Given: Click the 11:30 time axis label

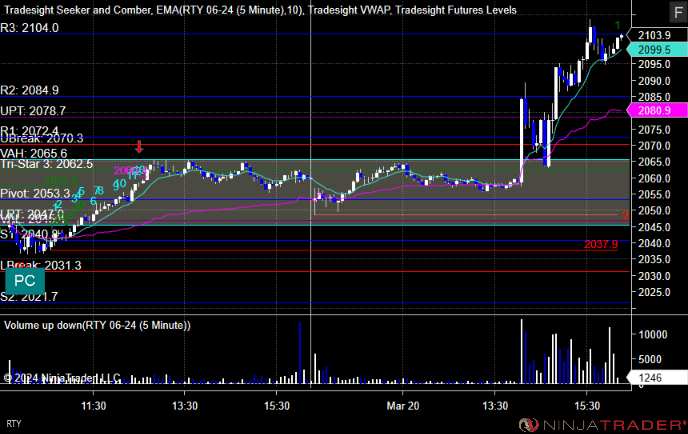Looking at the screenshot, I should point(93,406).
